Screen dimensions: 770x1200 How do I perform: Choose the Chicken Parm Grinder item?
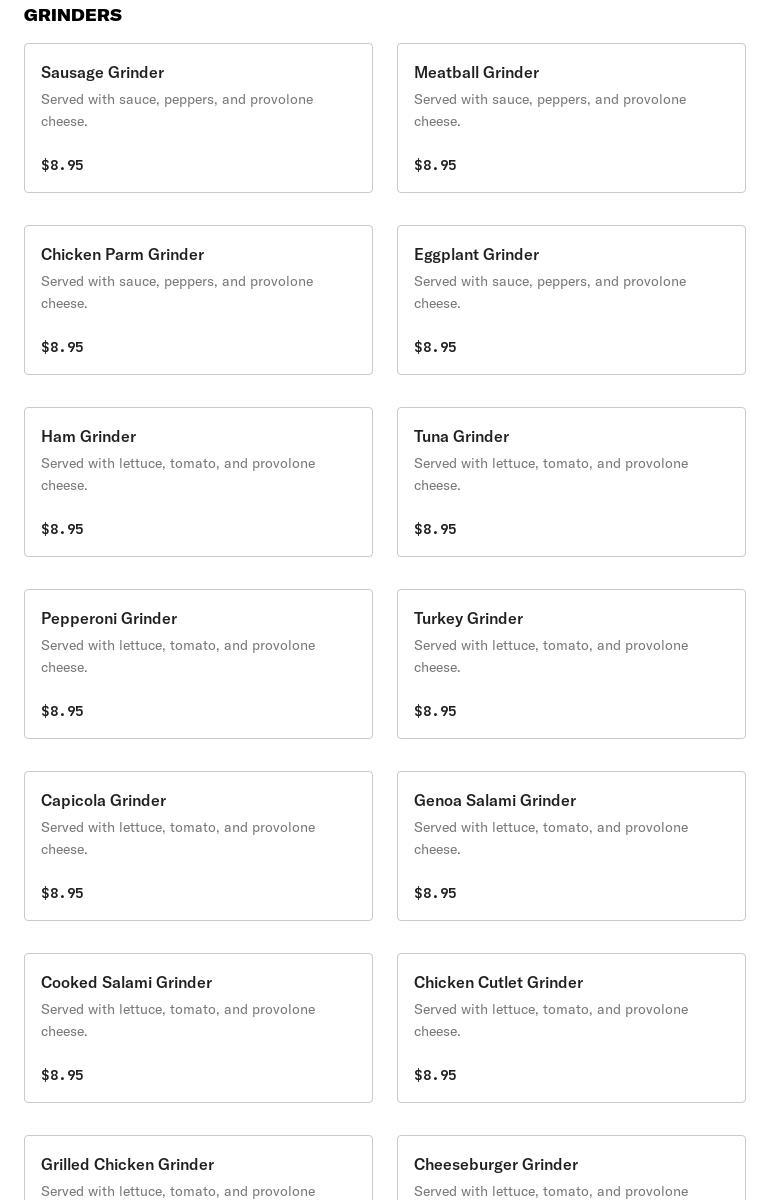[x=198, y=300]
